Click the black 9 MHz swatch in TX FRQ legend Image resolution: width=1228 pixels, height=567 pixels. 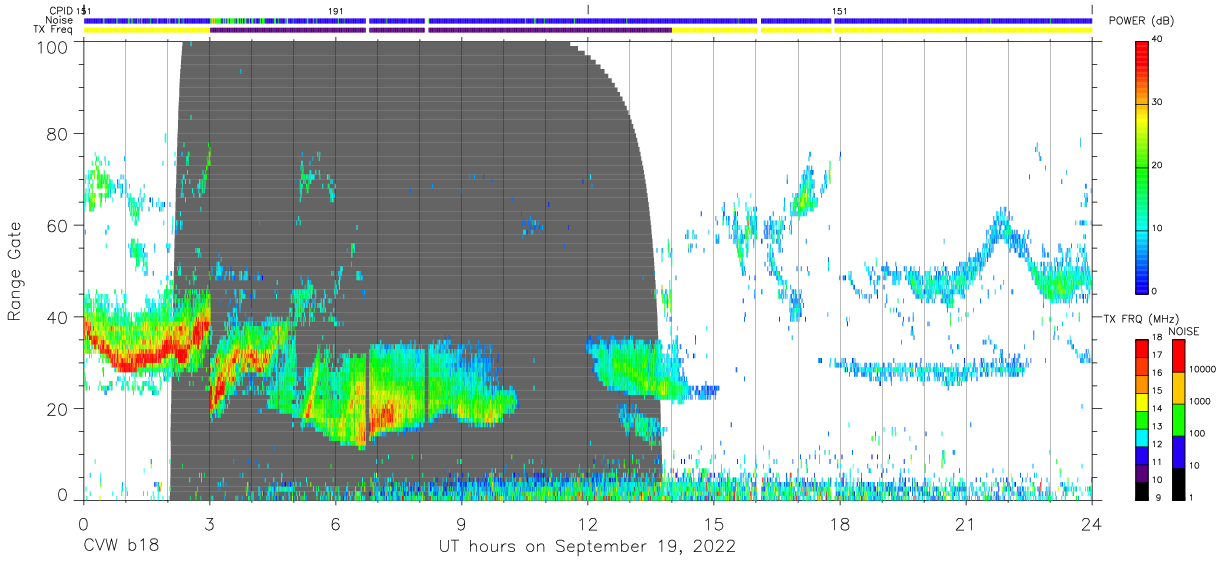click(1142, 490)
